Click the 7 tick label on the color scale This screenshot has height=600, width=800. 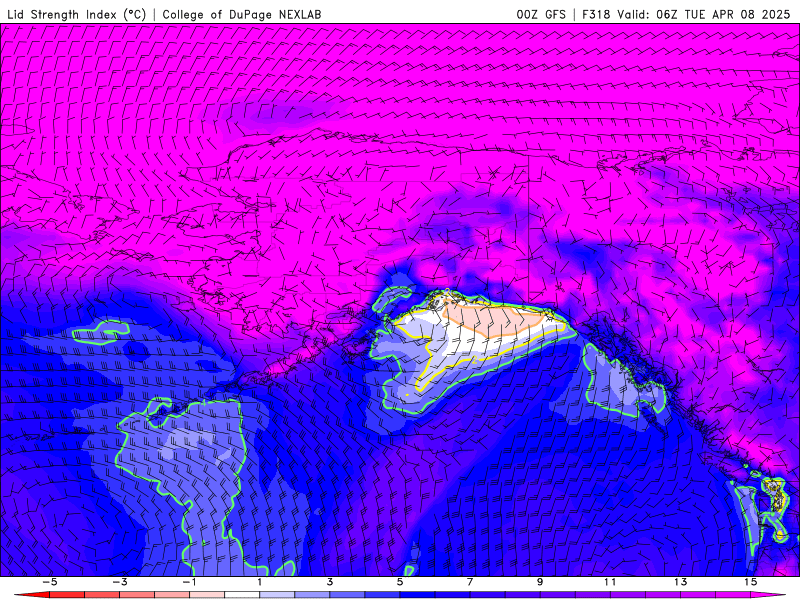[x=470, y=582]
